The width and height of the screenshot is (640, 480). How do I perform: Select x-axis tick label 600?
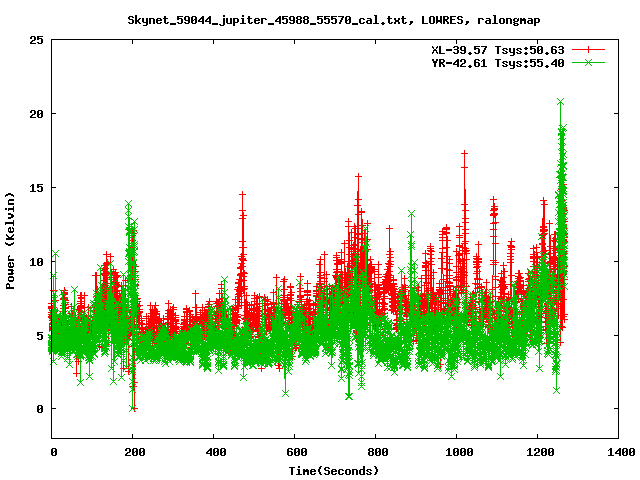pyautogui.click(x=296, y=452)
